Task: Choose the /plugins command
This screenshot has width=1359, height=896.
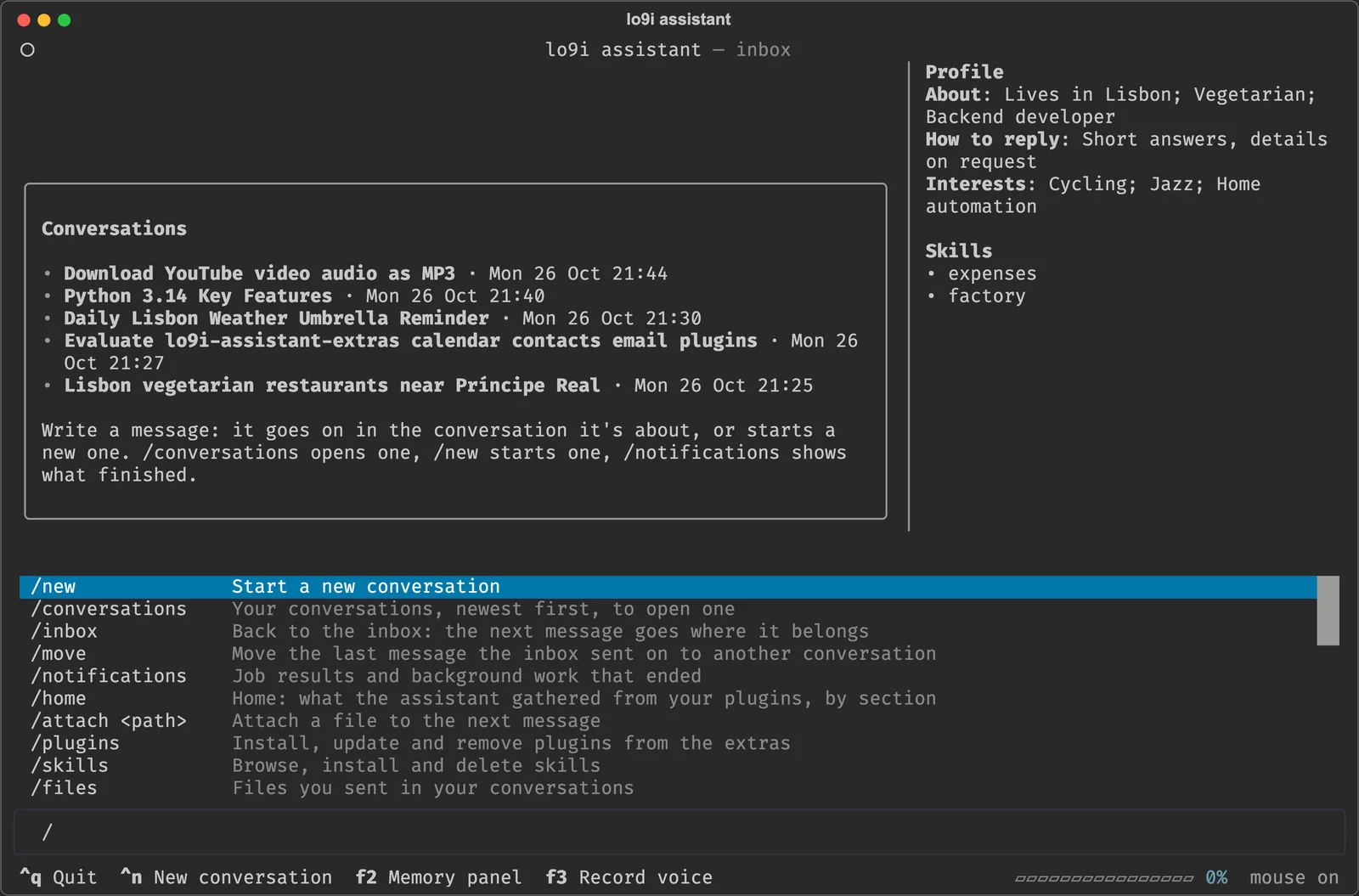Action: point(668,743)
